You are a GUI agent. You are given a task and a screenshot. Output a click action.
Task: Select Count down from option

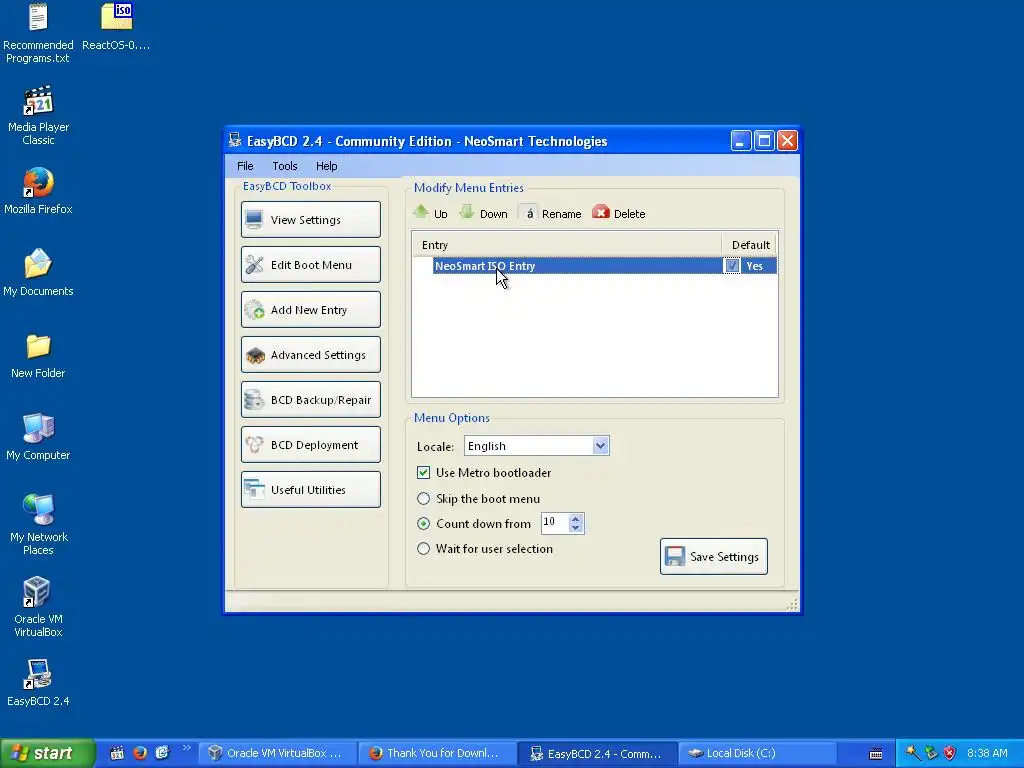pyautogui.click(x=423, y=523)
